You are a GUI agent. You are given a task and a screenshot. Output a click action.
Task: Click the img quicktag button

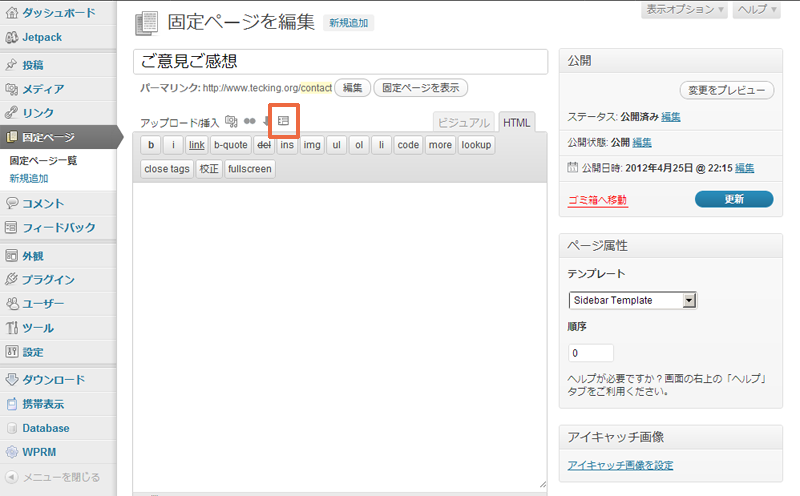coord(312,145)
